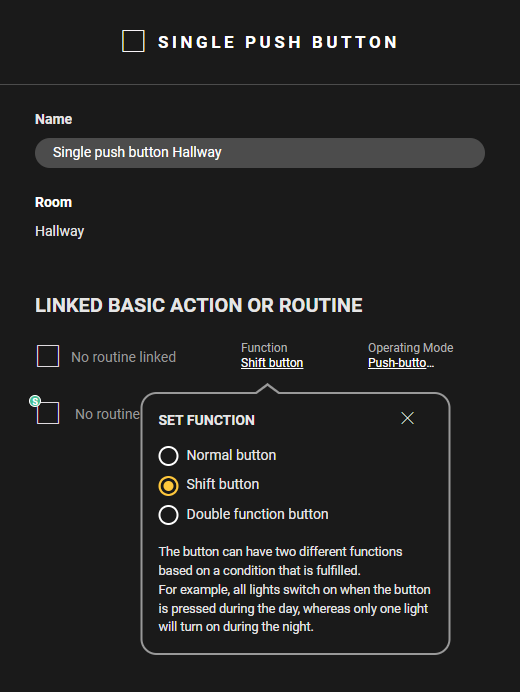Click the LINKED BASIC ACTION OR ROUTINE heading
This screenshot has width=520, height=692.
[x=199, y=305]
